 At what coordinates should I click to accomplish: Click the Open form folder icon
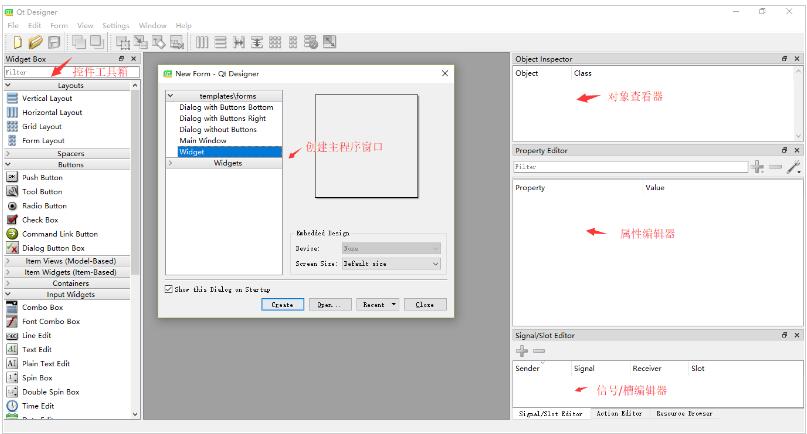35,42
